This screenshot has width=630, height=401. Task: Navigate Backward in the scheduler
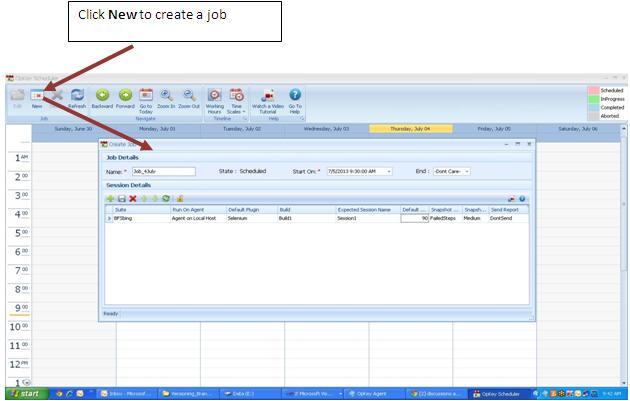point(102,96)
